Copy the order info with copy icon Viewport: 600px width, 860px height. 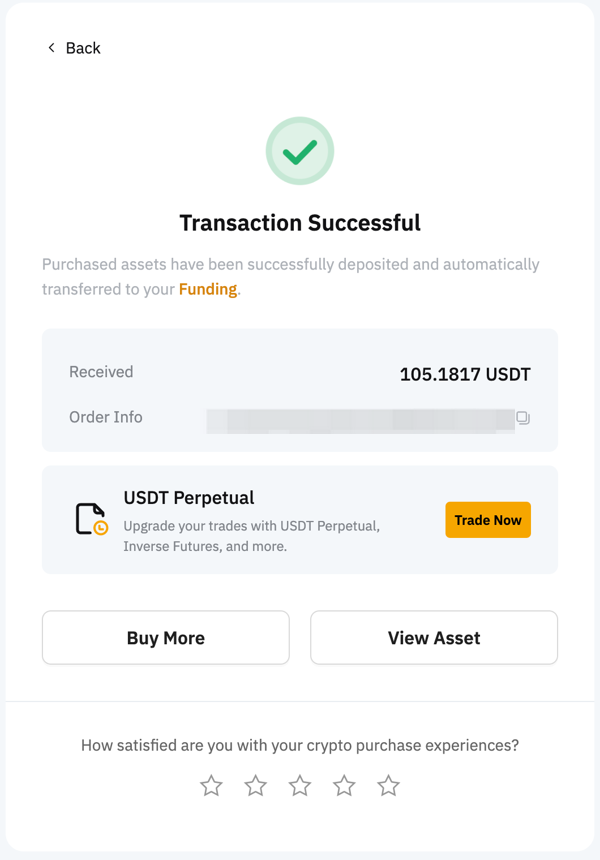(x=523, y=418)
